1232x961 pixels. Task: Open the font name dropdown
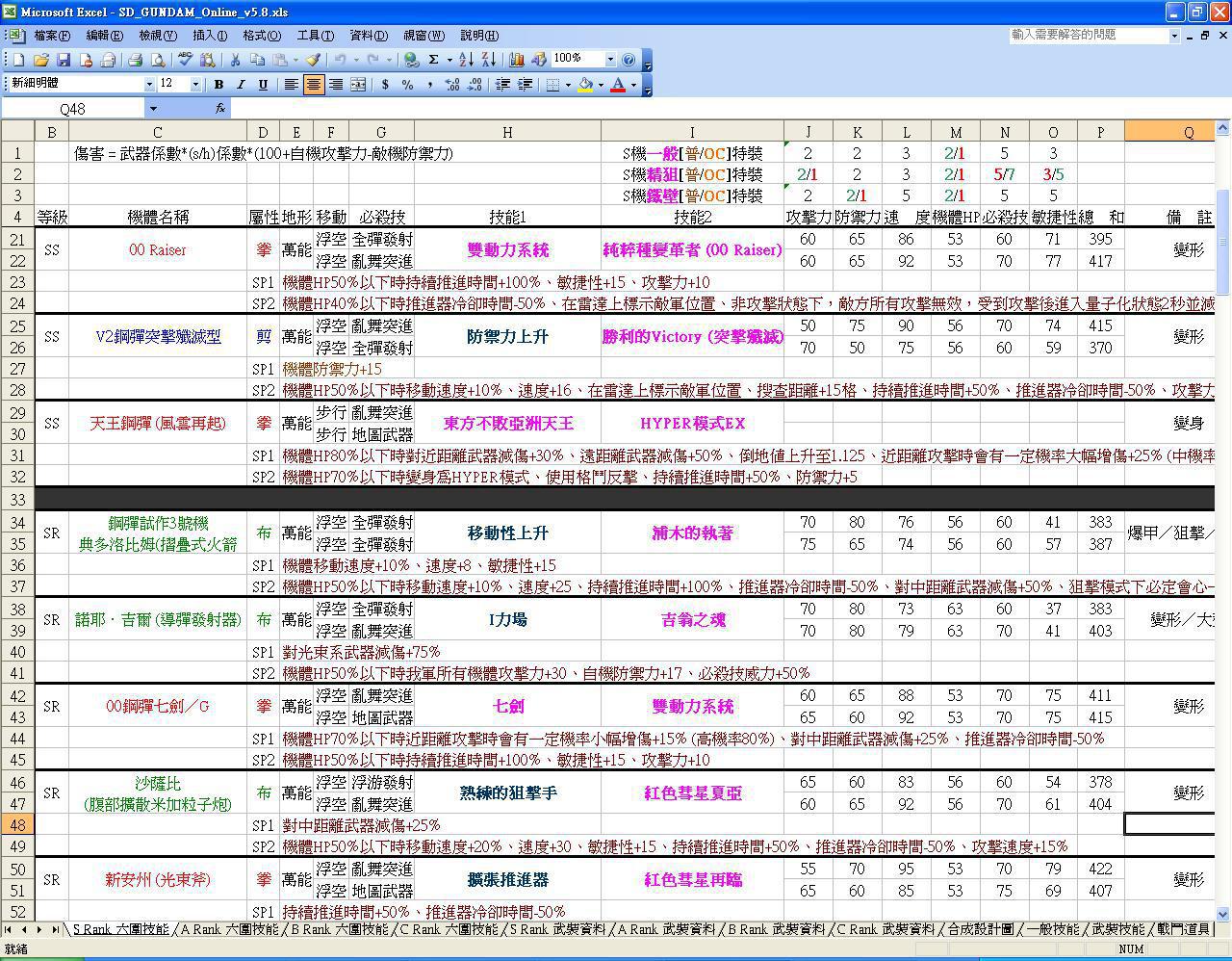point(147,85)
